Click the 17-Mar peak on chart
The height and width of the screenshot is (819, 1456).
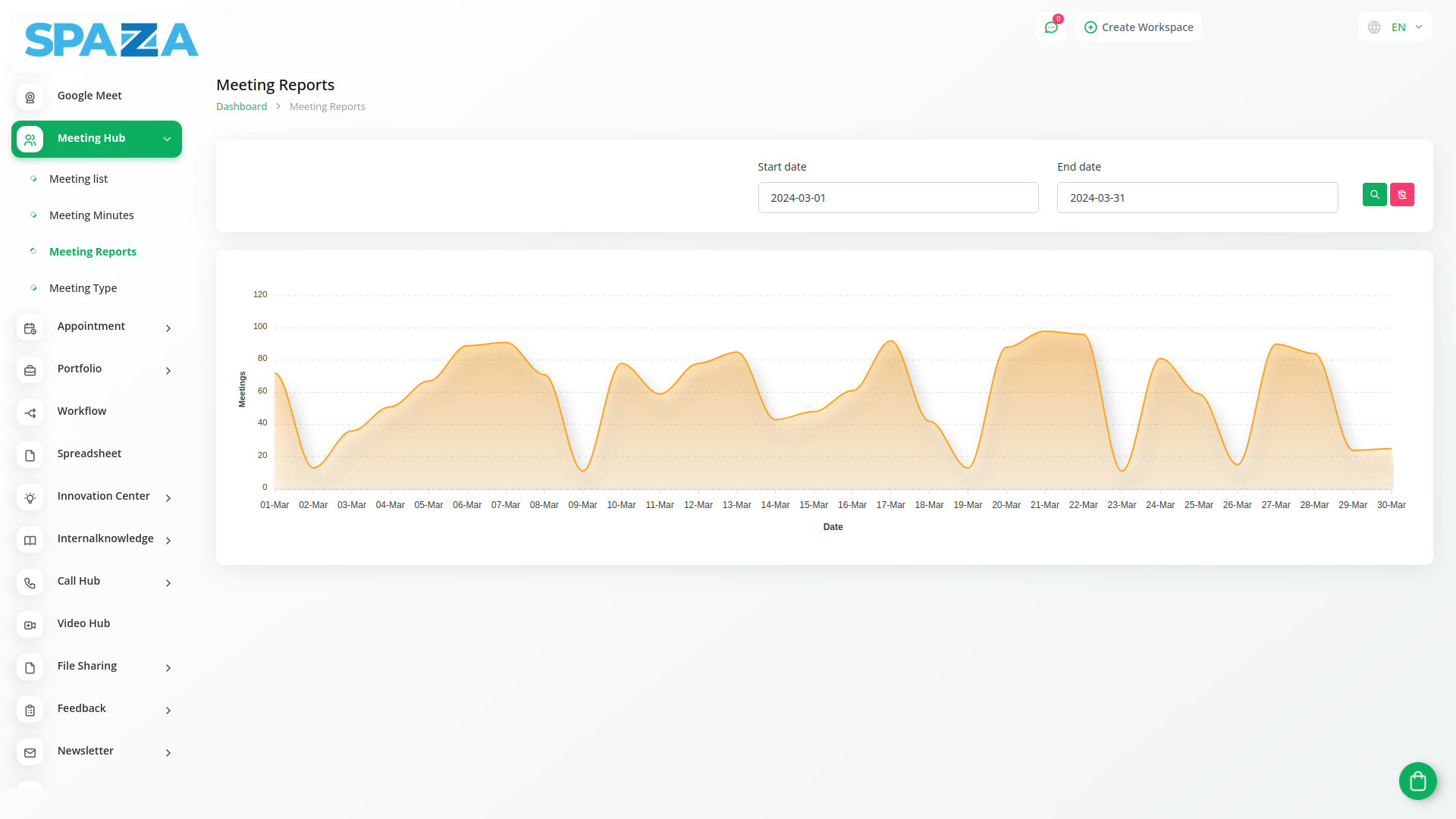click(892, 341)
